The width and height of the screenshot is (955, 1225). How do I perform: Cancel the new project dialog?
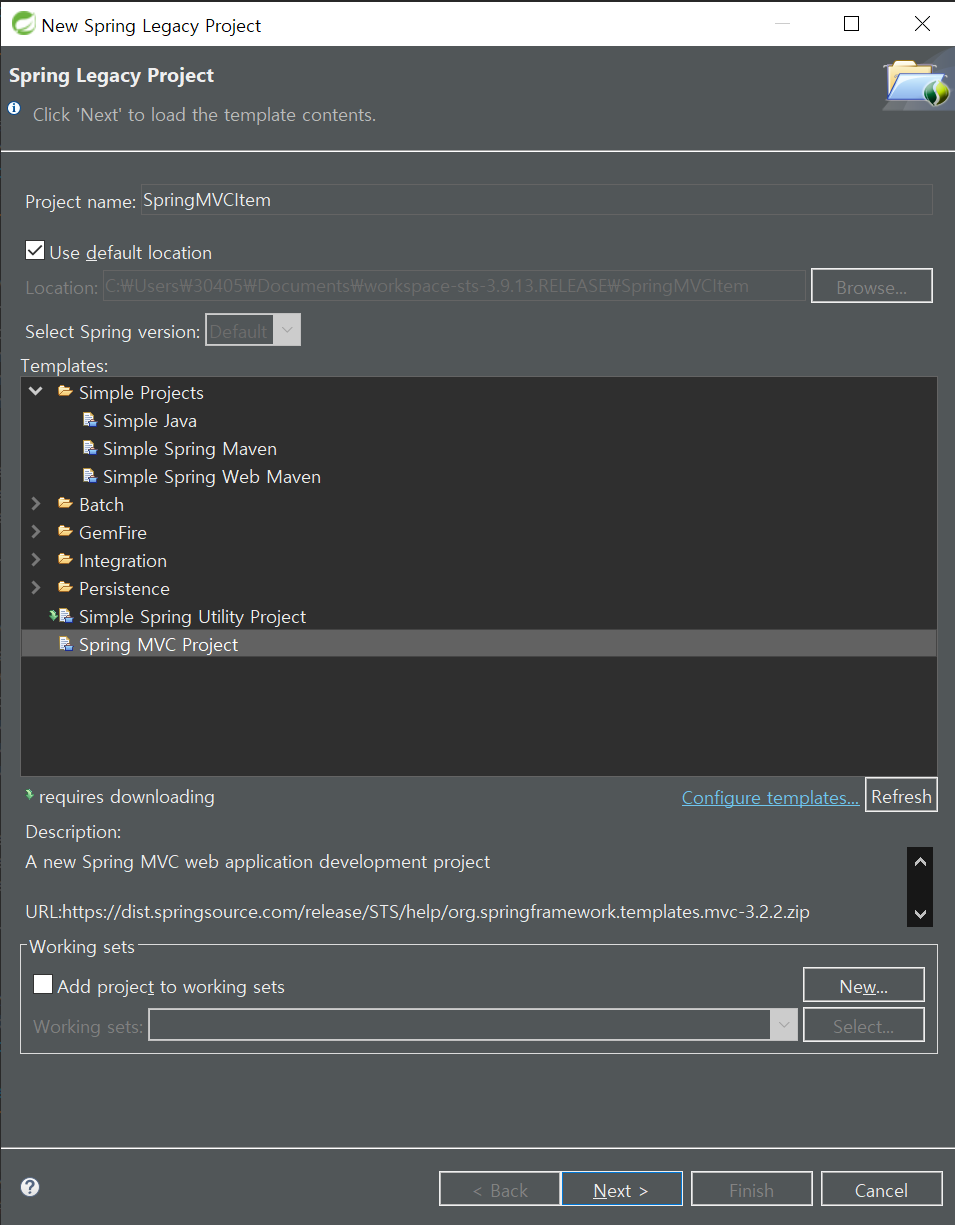(x=882, y=1189)
